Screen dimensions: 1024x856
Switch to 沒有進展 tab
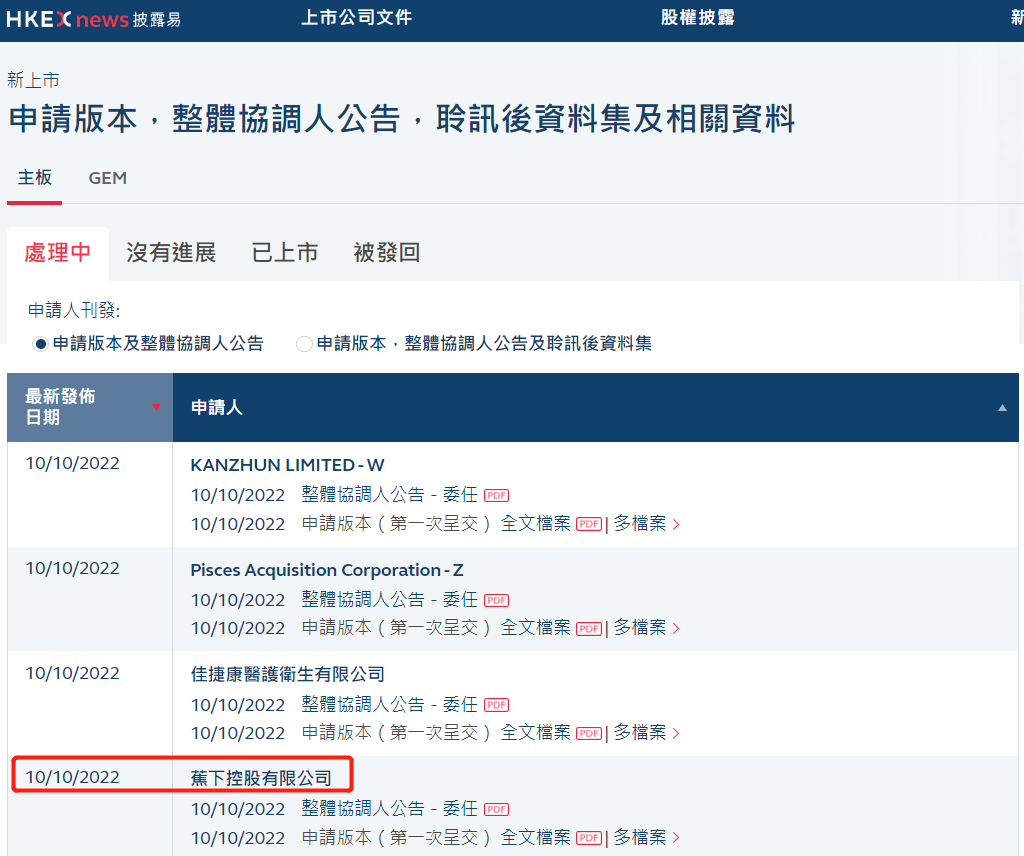pyautogui.click(x=171, y=253)
